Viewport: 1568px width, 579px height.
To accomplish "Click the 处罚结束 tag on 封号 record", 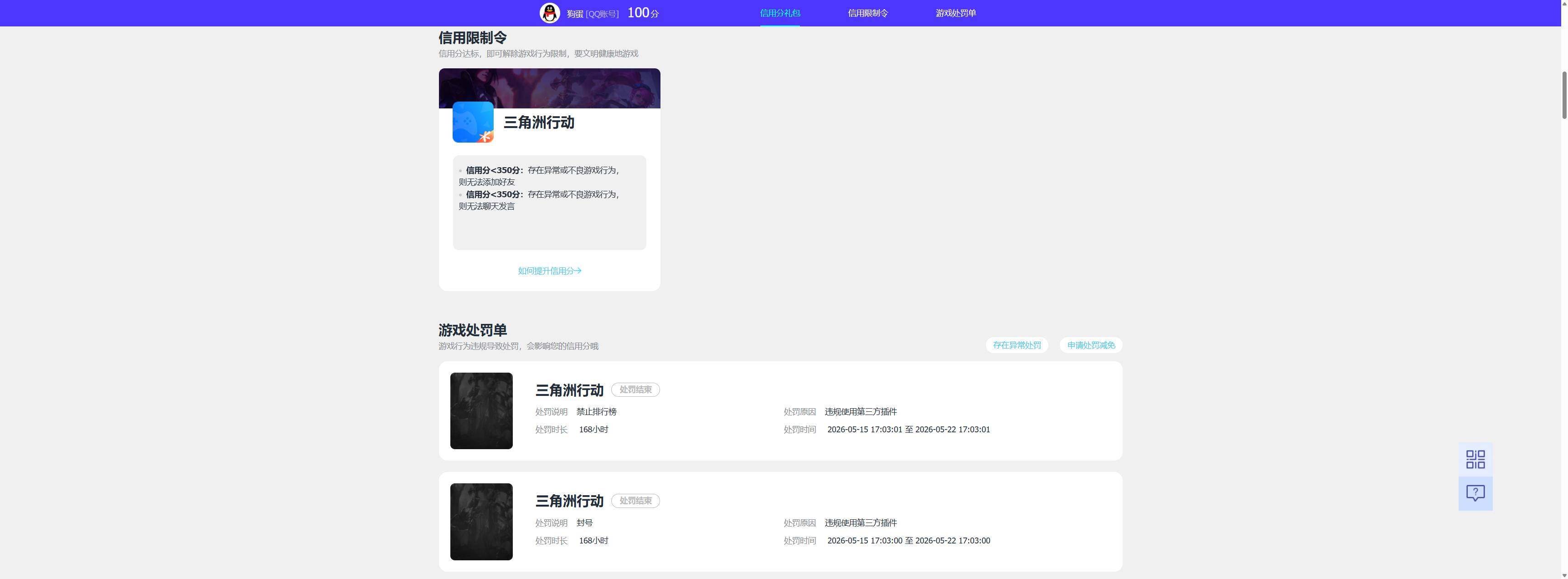I will click(635, 501).
